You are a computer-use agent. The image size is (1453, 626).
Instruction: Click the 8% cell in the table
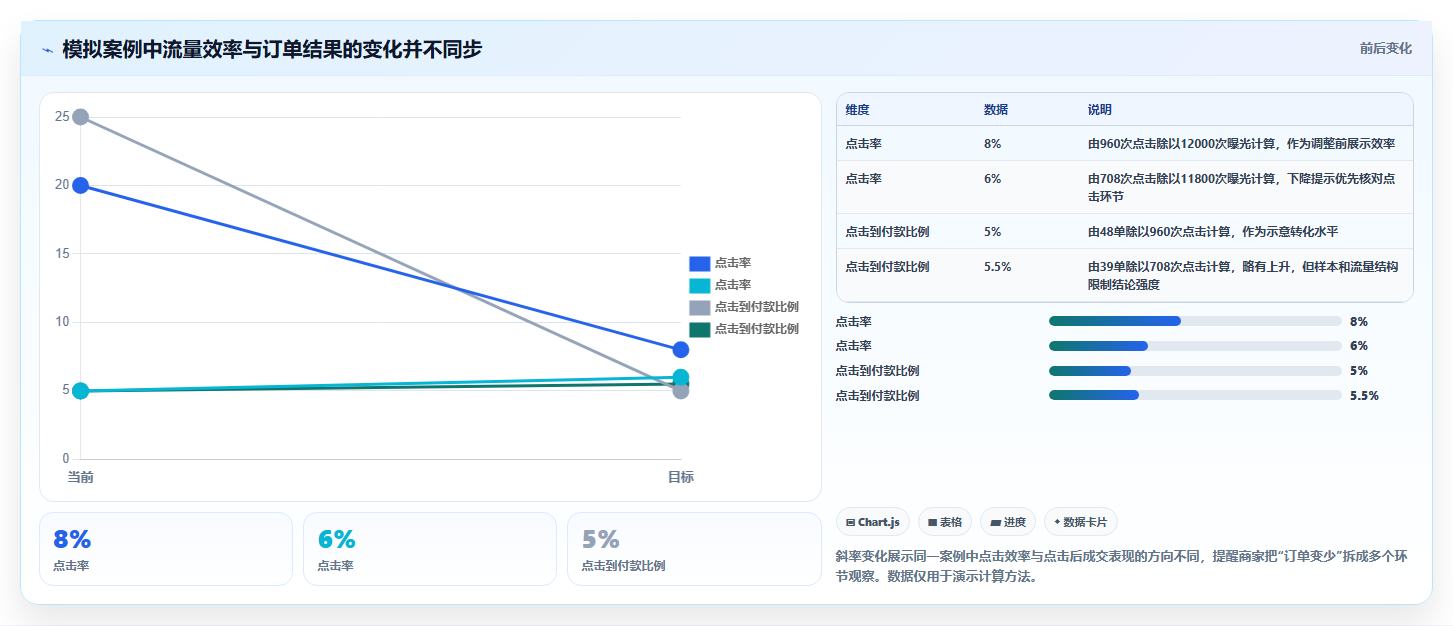(992, 144)
